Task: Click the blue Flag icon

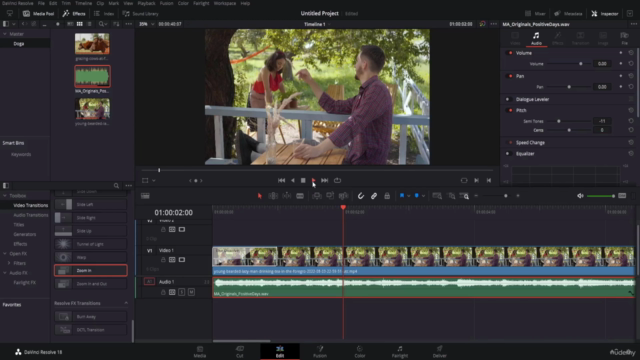Action: tap(402, 196)
